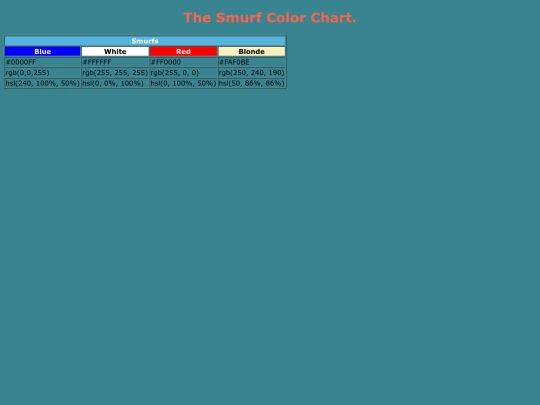
Task: Pick the 'hsl(0, 100%, 50%)' cell
Action: (183, 83)
